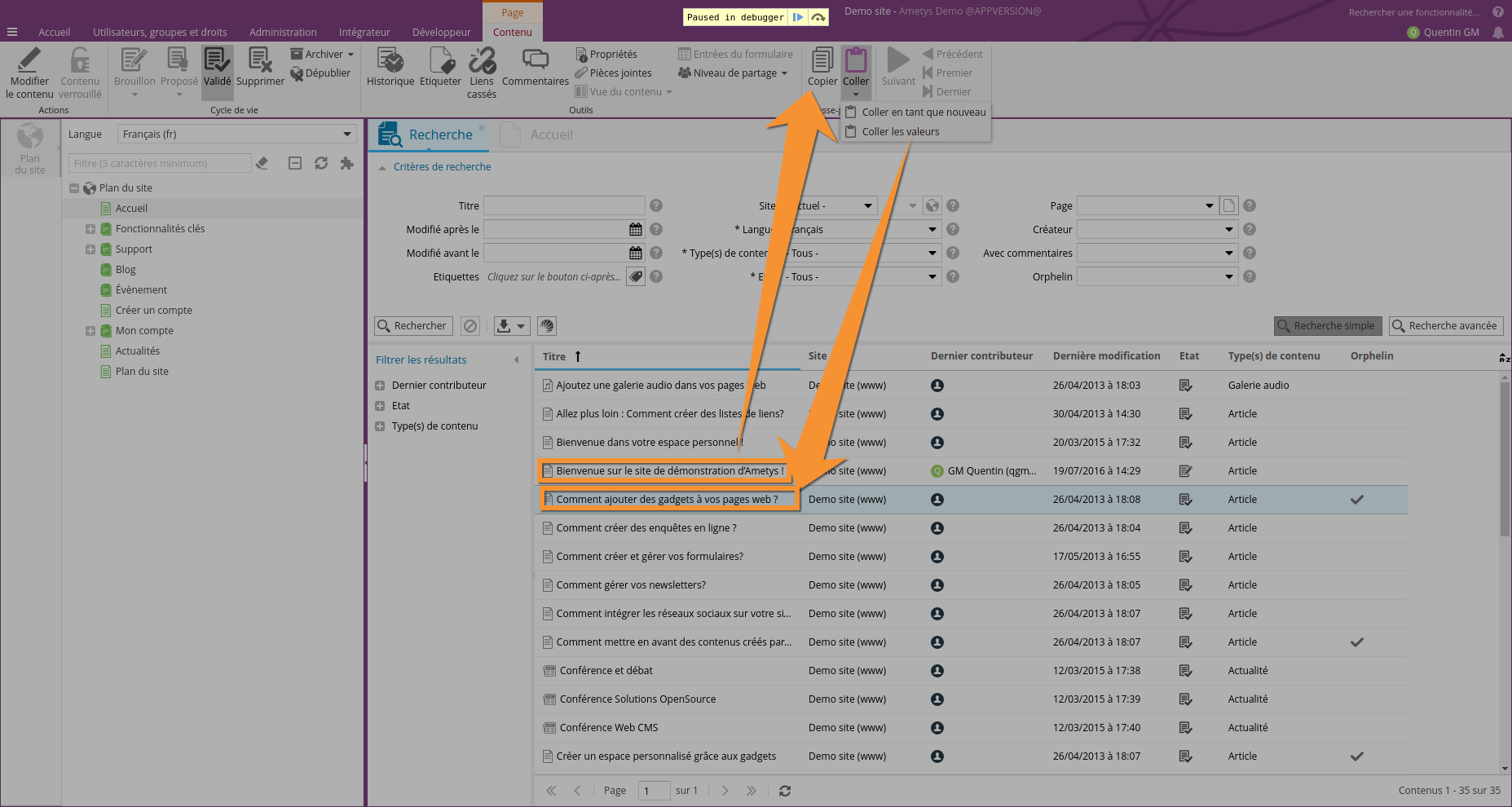Viewport: 1512px width, 807px height.
Task: Collapse all sitemap tree nodes icon
Action: [295, 163]
